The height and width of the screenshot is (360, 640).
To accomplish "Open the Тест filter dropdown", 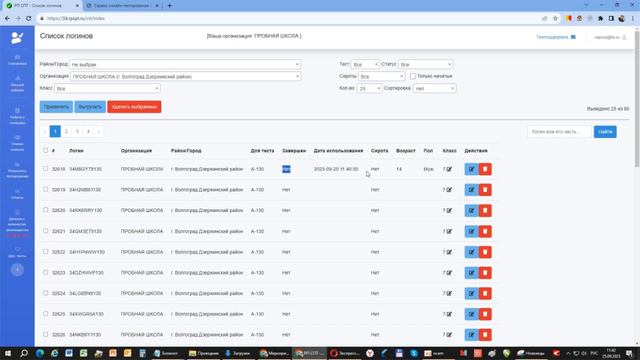I will (x=365, y=64).
